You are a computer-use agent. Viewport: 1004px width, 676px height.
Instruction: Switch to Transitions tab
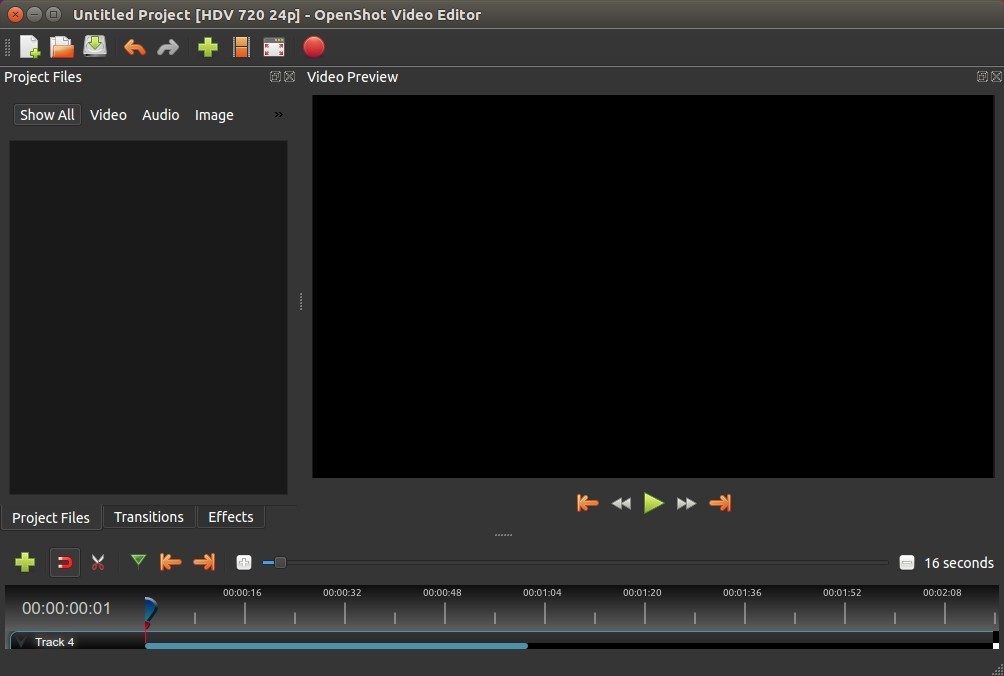pos(149,517)
